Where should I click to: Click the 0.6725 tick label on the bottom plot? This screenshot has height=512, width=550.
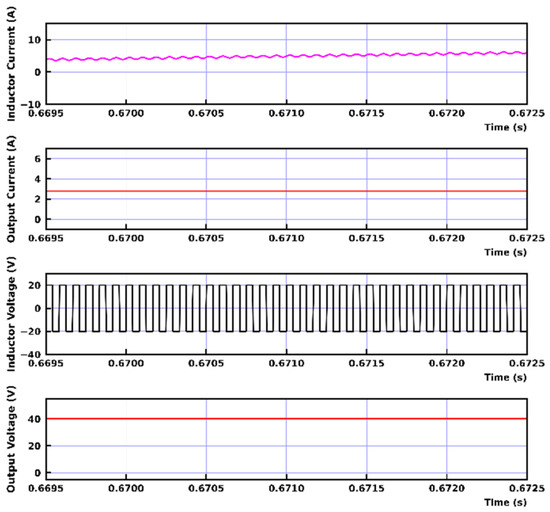click(x=527, y=488)
